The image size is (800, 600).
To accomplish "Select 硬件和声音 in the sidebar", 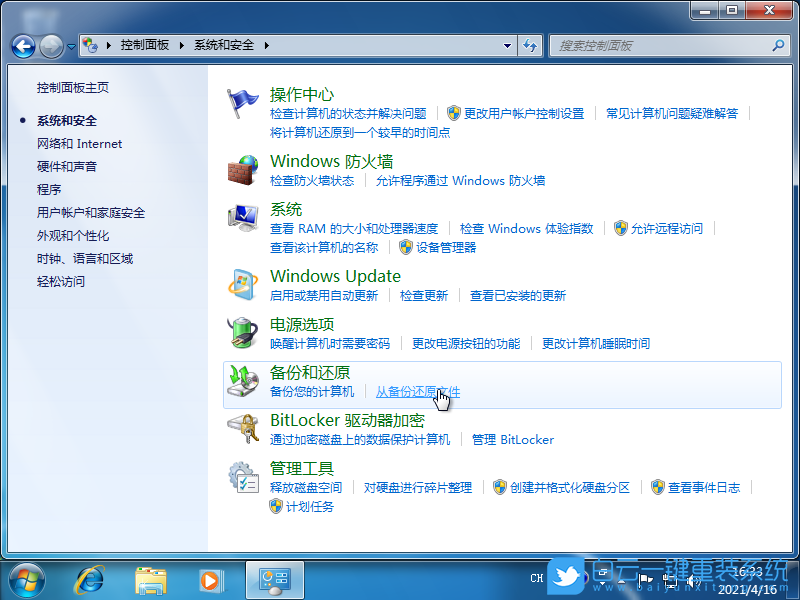I will (66, 166).
